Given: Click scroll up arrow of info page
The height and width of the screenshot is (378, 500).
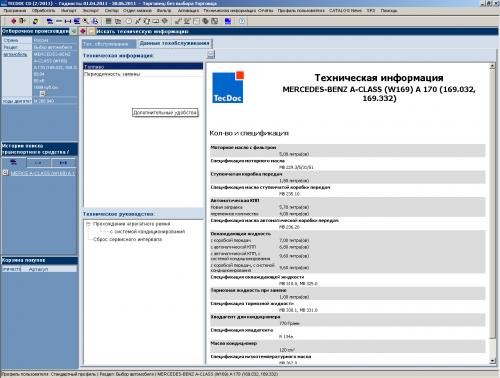Looking at the screenshot, I should click(x=492, y=66).
